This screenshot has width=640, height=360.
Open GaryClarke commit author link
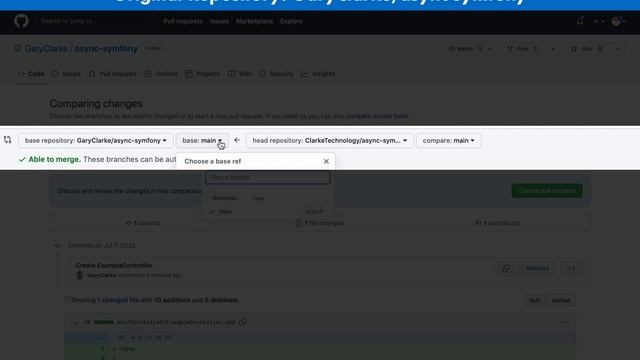(101, 276)
